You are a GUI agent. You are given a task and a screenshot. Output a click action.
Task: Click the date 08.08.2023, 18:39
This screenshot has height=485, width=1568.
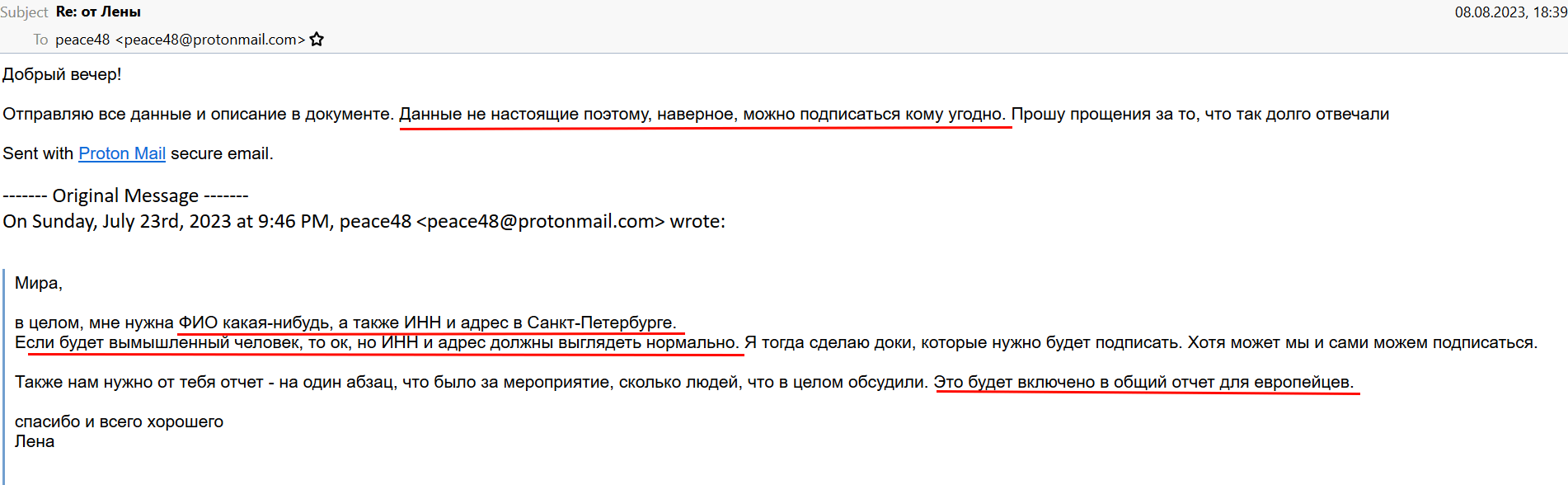(x=1511, y=12)
